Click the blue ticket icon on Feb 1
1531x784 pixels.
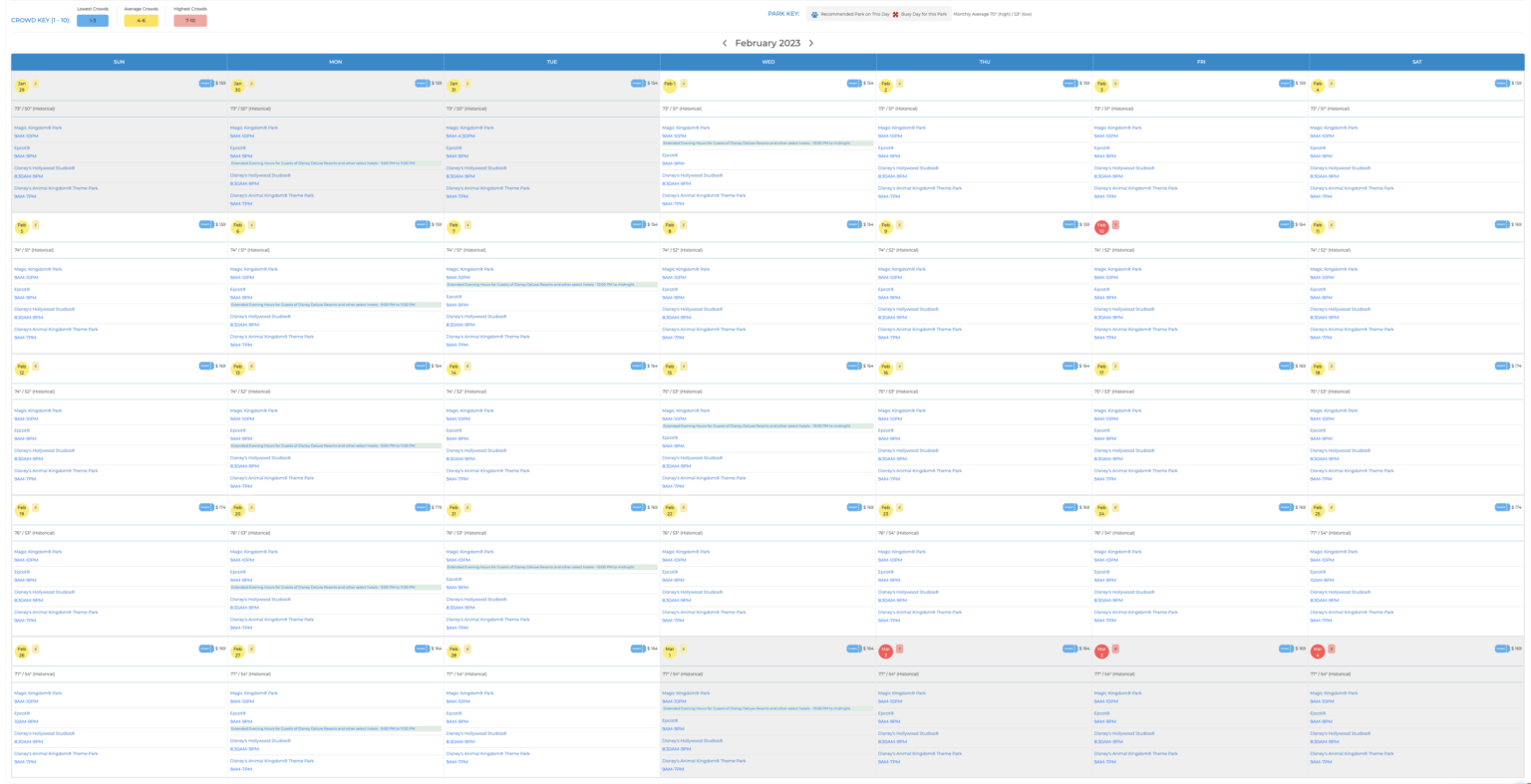pos(854,84)
